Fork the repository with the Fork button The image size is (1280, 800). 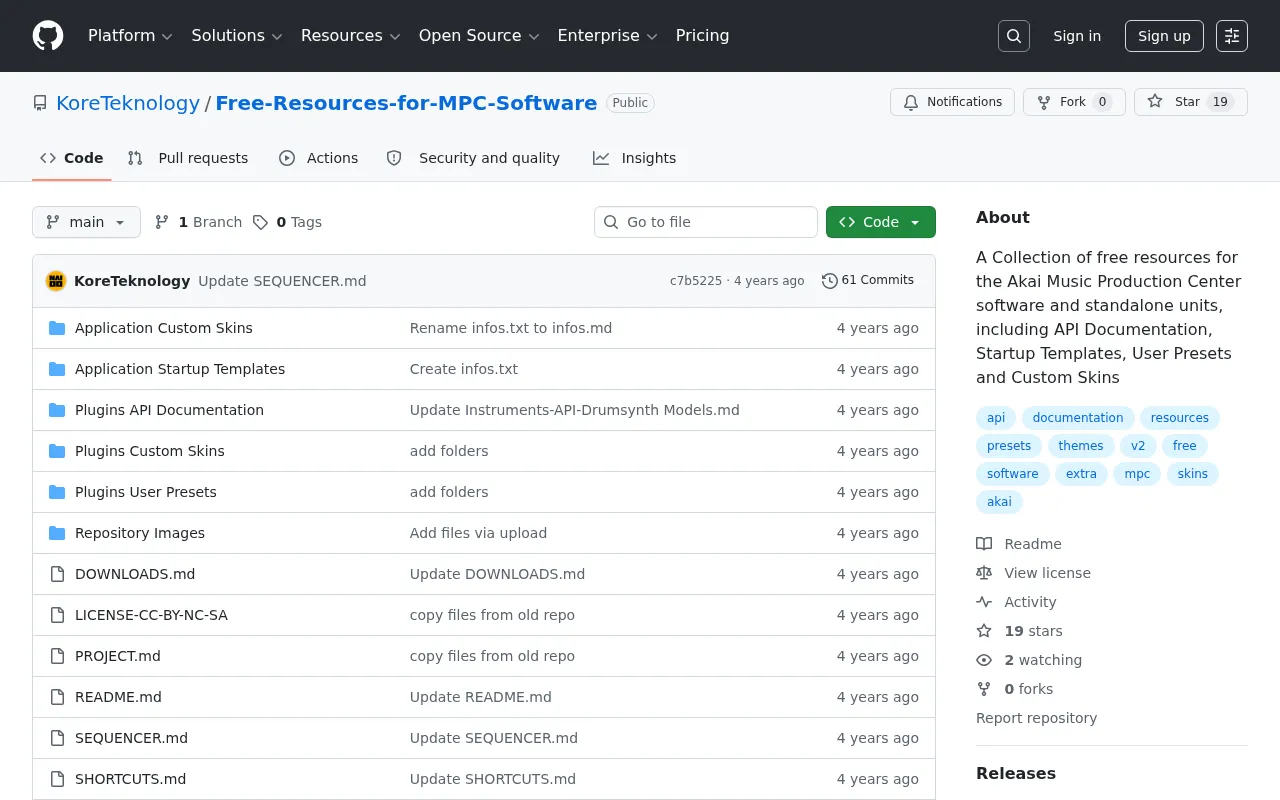click(1074, 102)
